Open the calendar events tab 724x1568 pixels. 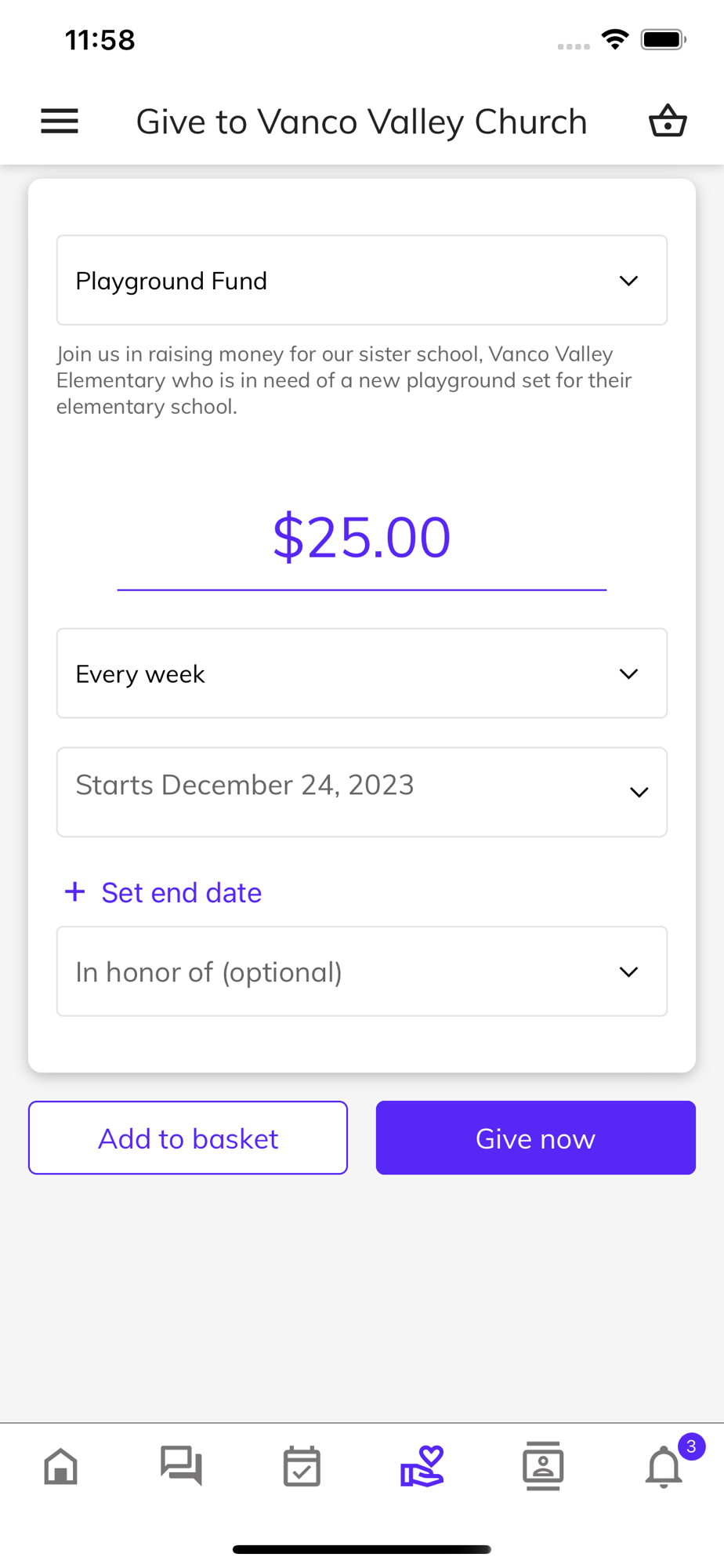(302, 1466)
